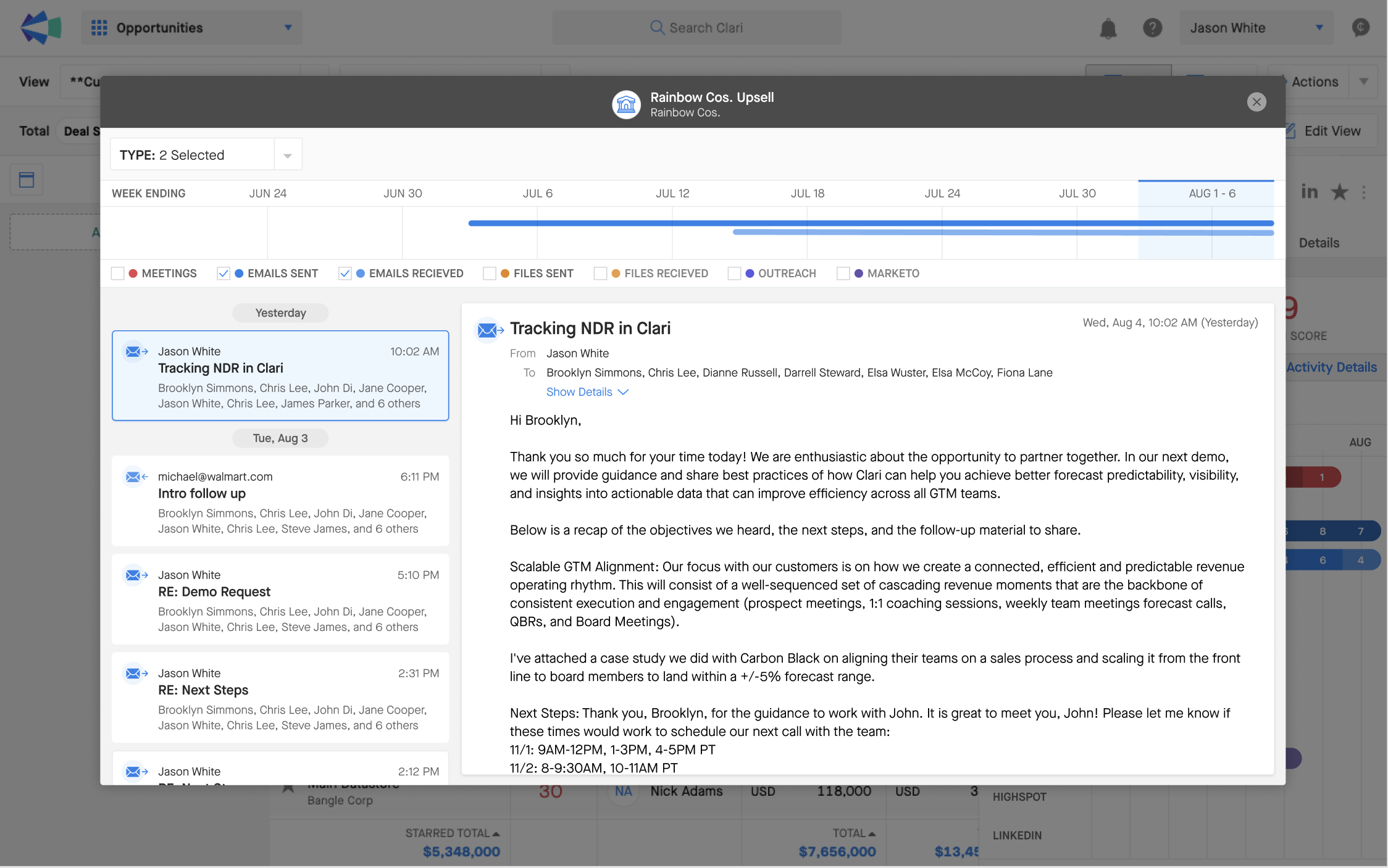This screenshot has height=868, width=1388.
Task: Open the Details tab in background panel
Action: point(1319,243)
